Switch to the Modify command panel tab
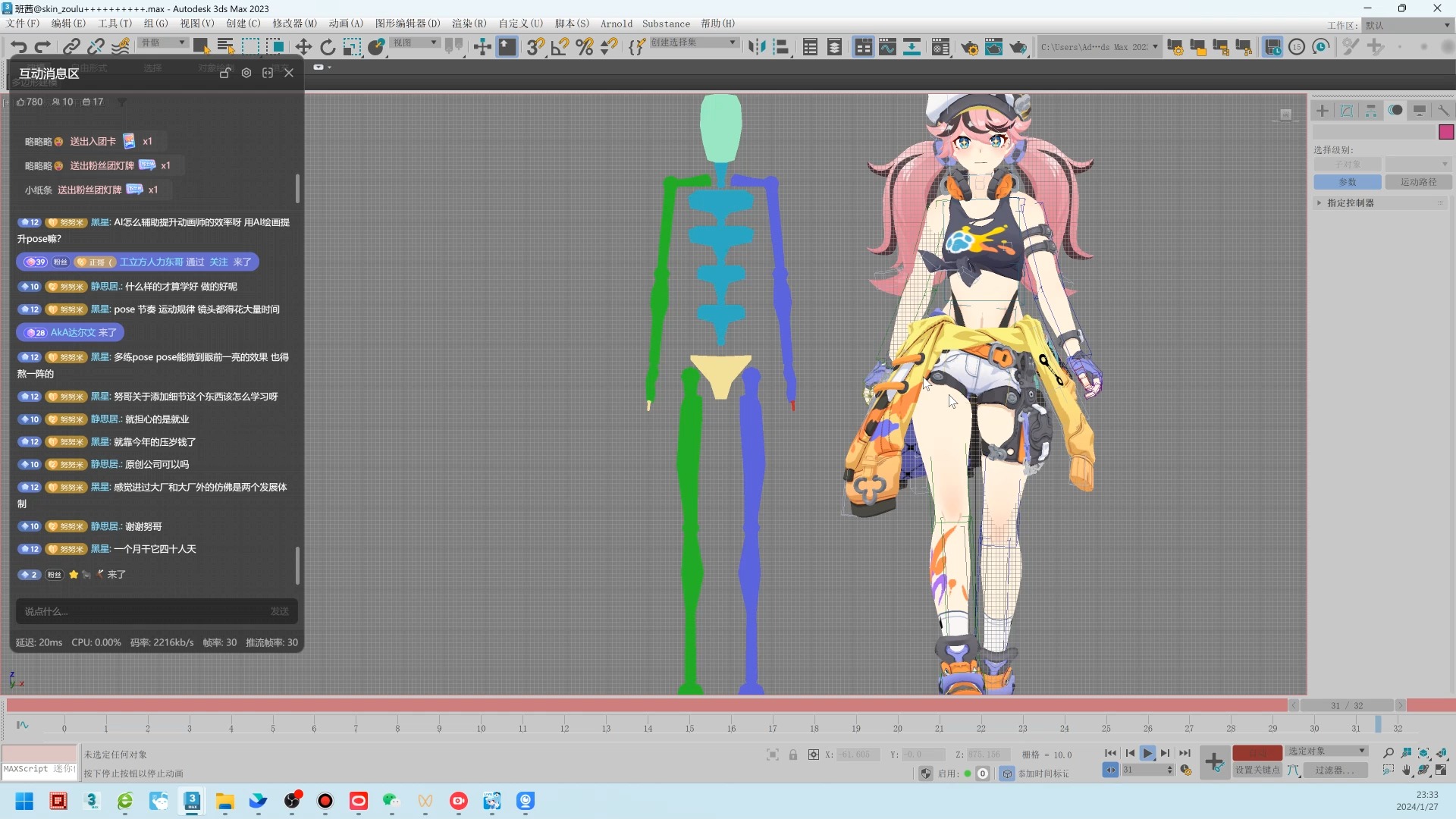Viewport: 1456px width, 819px height. point(1347,111)
